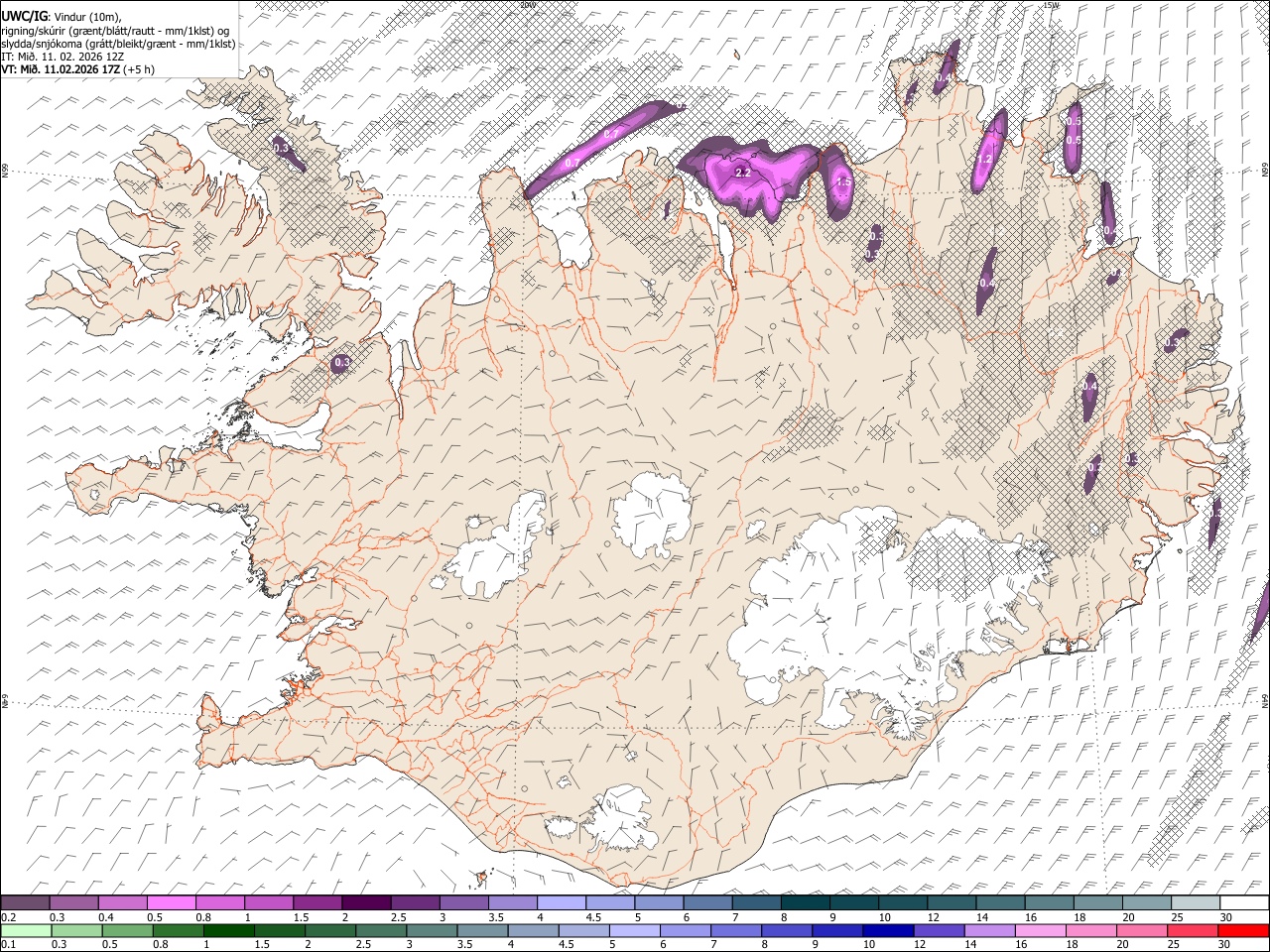Viewport: 1270px width, 952px height.
Task: Click the 0.3 label in the Westfjords
Action: click(x=281, y=148)
